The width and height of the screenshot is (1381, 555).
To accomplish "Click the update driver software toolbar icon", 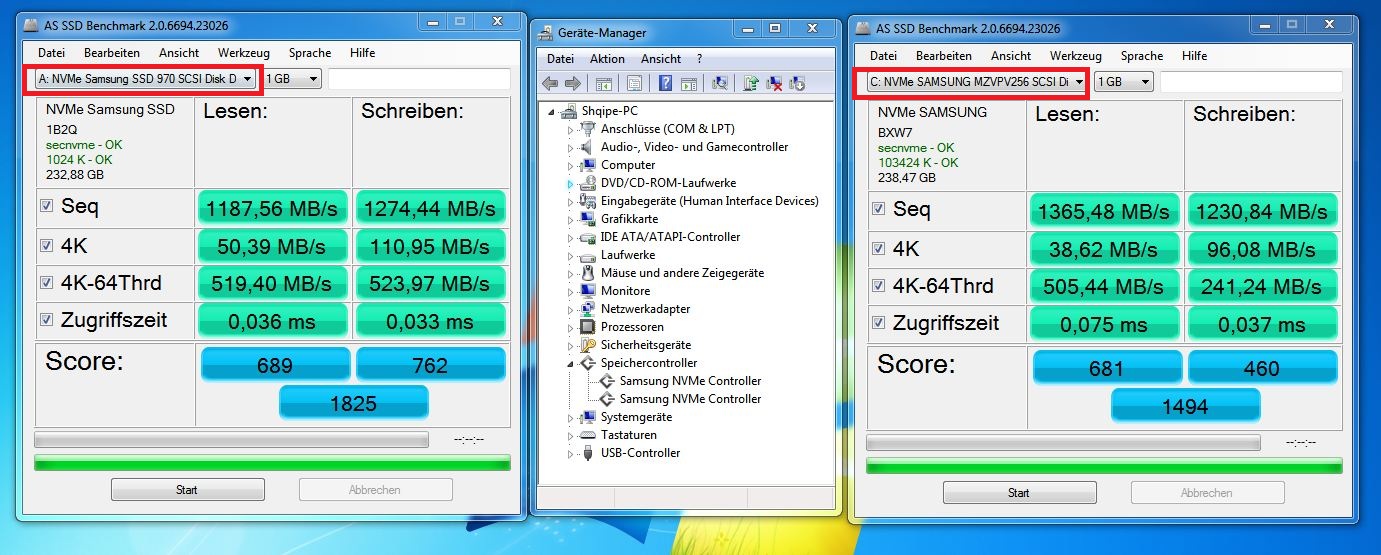I will pos(751,84).
